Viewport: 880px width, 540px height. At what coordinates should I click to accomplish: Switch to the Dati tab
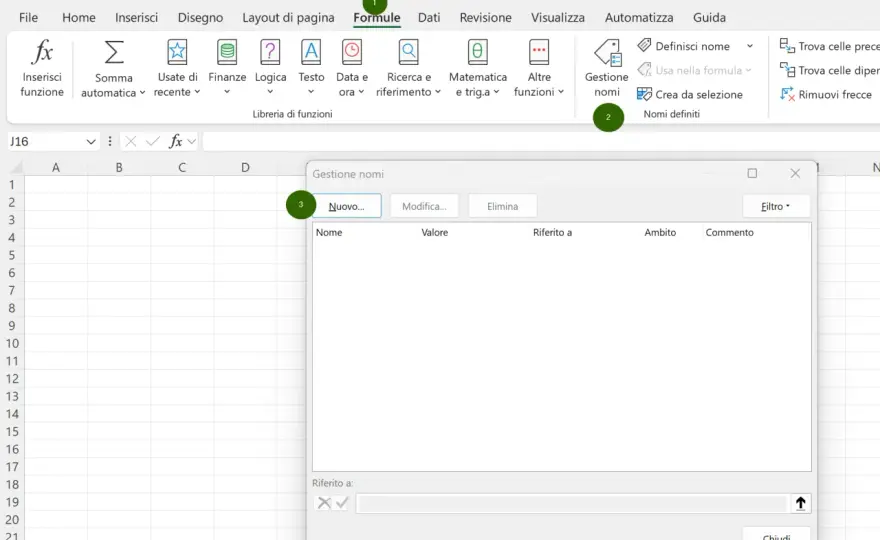429,17
